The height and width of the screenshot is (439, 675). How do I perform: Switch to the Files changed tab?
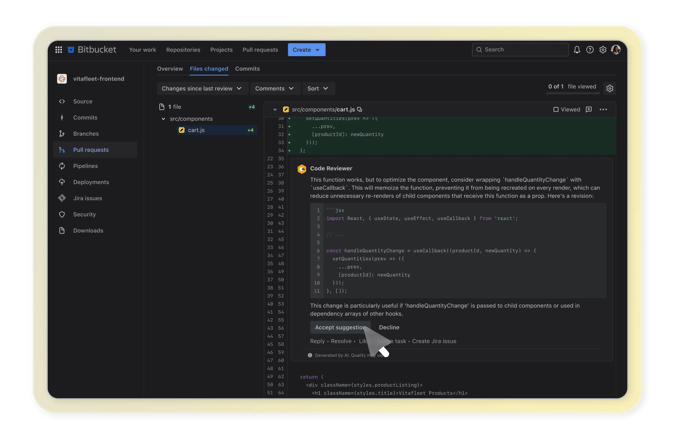click(209, 69)
